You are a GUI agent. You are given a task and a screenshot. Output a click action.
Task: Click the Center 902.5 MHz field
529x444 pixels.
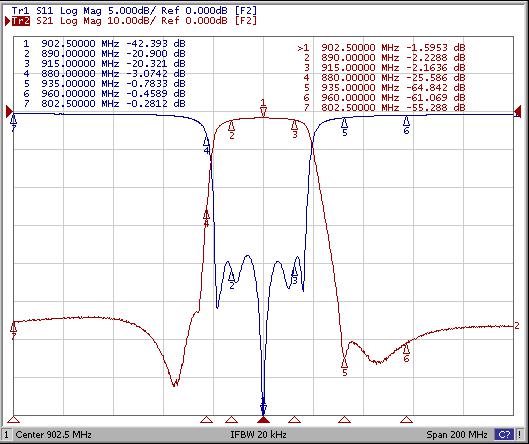(x=54, y=434)
